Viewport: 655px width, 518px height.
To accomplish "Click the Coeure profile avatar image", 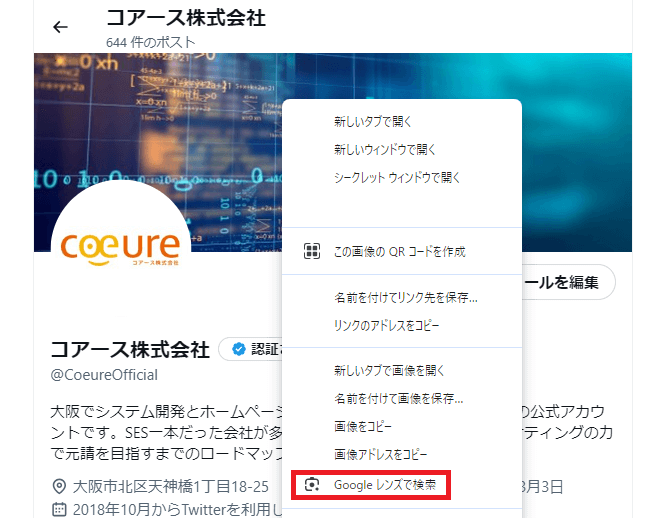I will pos(120,247).
